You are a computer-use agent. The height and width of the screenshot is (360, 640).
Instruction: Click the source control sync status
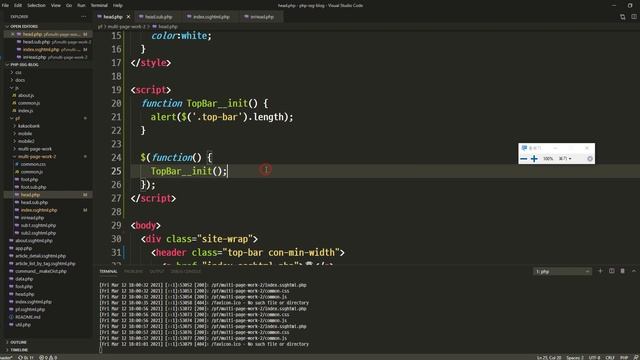point(25,358)
